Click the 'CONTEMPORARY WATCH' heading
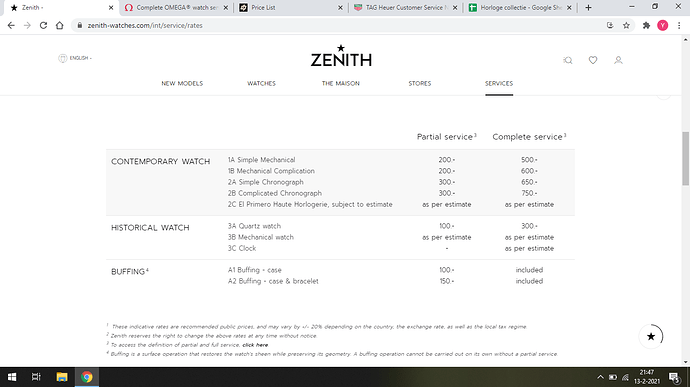The image size is (690, 387). (x=161, y=162)
